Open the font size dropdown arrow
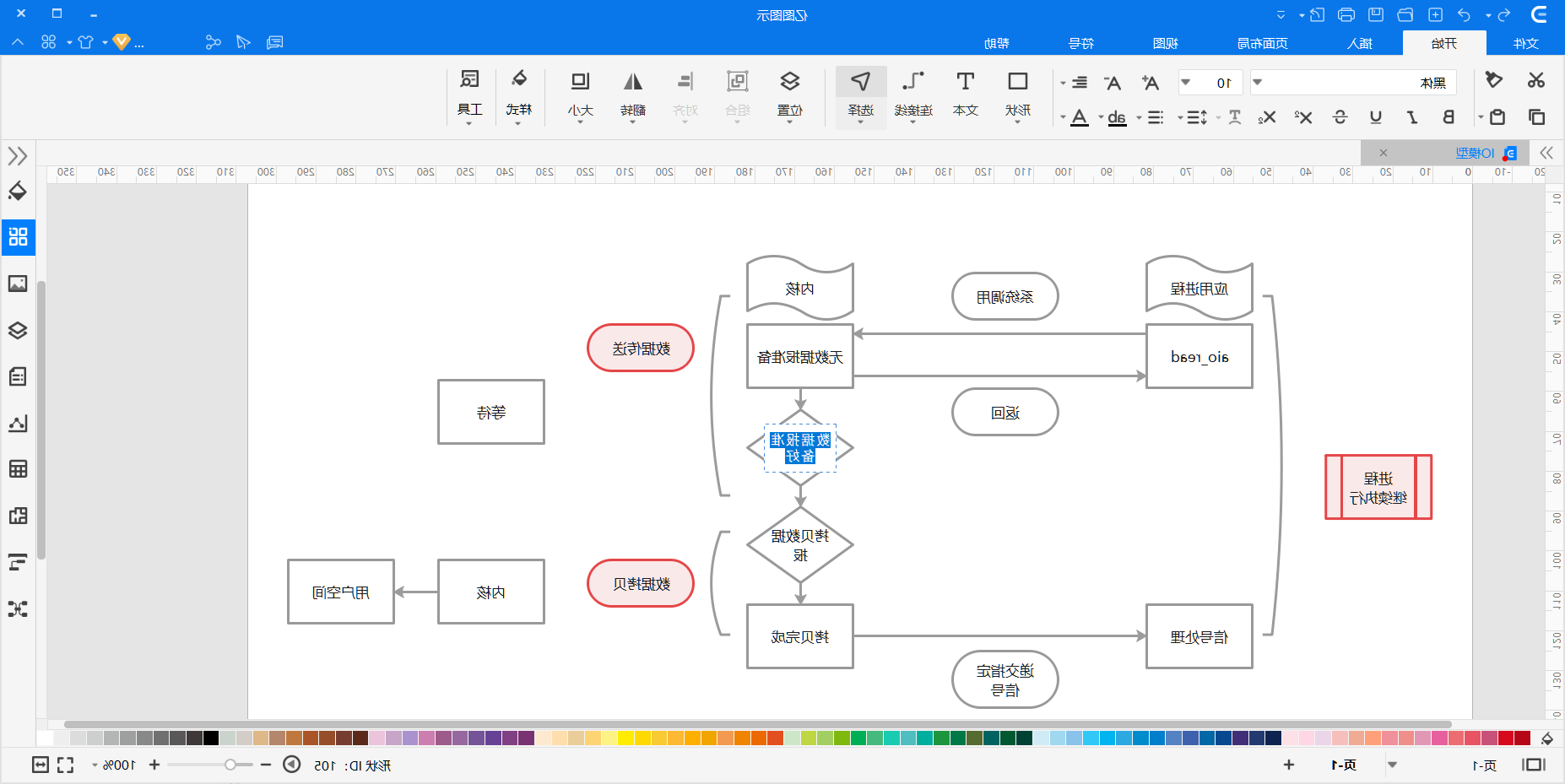The height and width of the screenshot is (784, 1565). click(1186, 83)
